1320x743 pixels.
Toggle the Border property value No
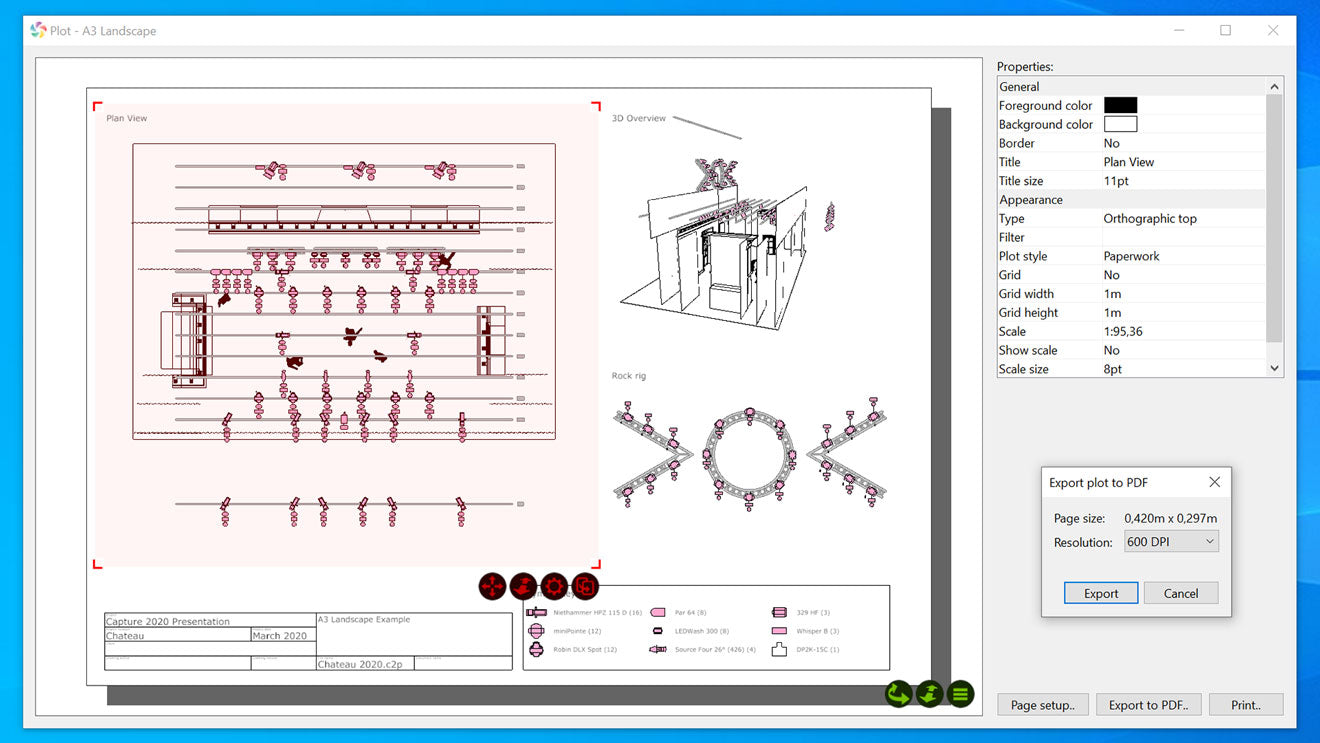[1112, 143]
